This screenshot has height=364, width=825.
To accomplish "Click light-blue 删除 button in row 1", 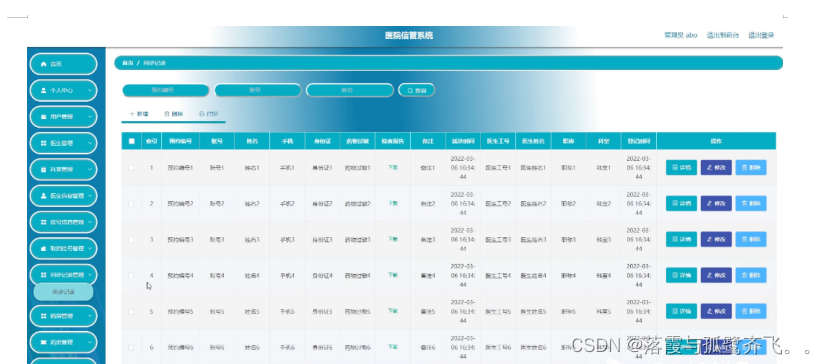I will [751, 168].
